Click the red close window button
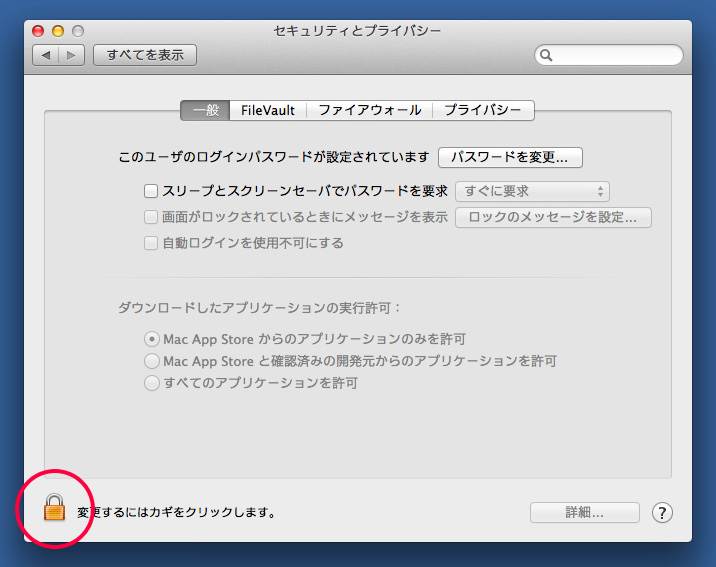This screenshot has width=716, height=567. [x=38, y=31]
